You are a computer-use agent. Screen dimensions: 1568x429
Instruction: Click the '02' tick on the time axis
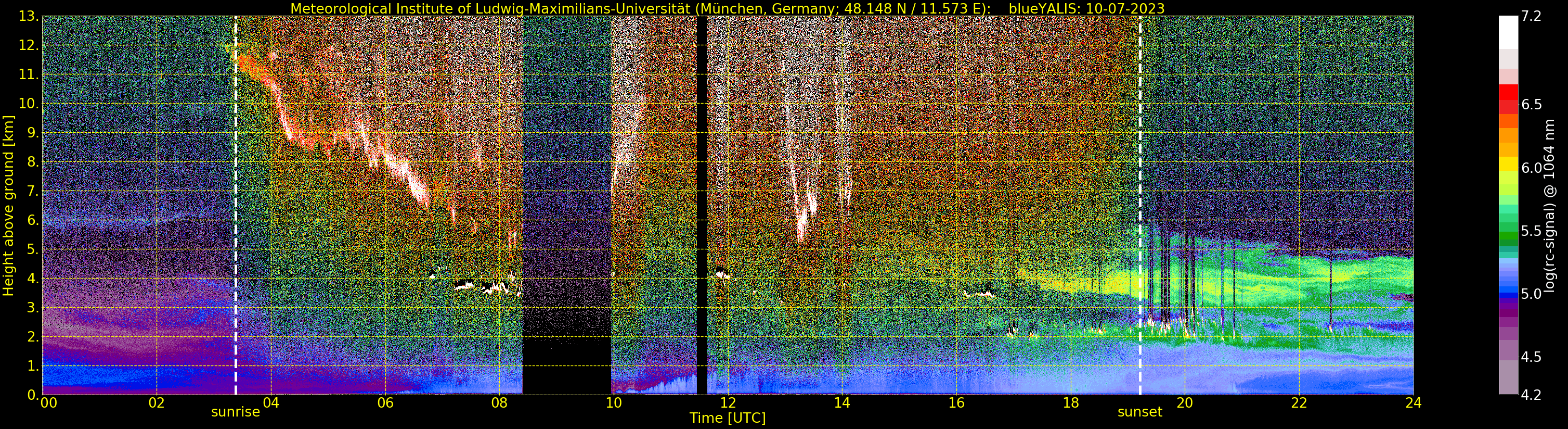(x=157, y=403)
